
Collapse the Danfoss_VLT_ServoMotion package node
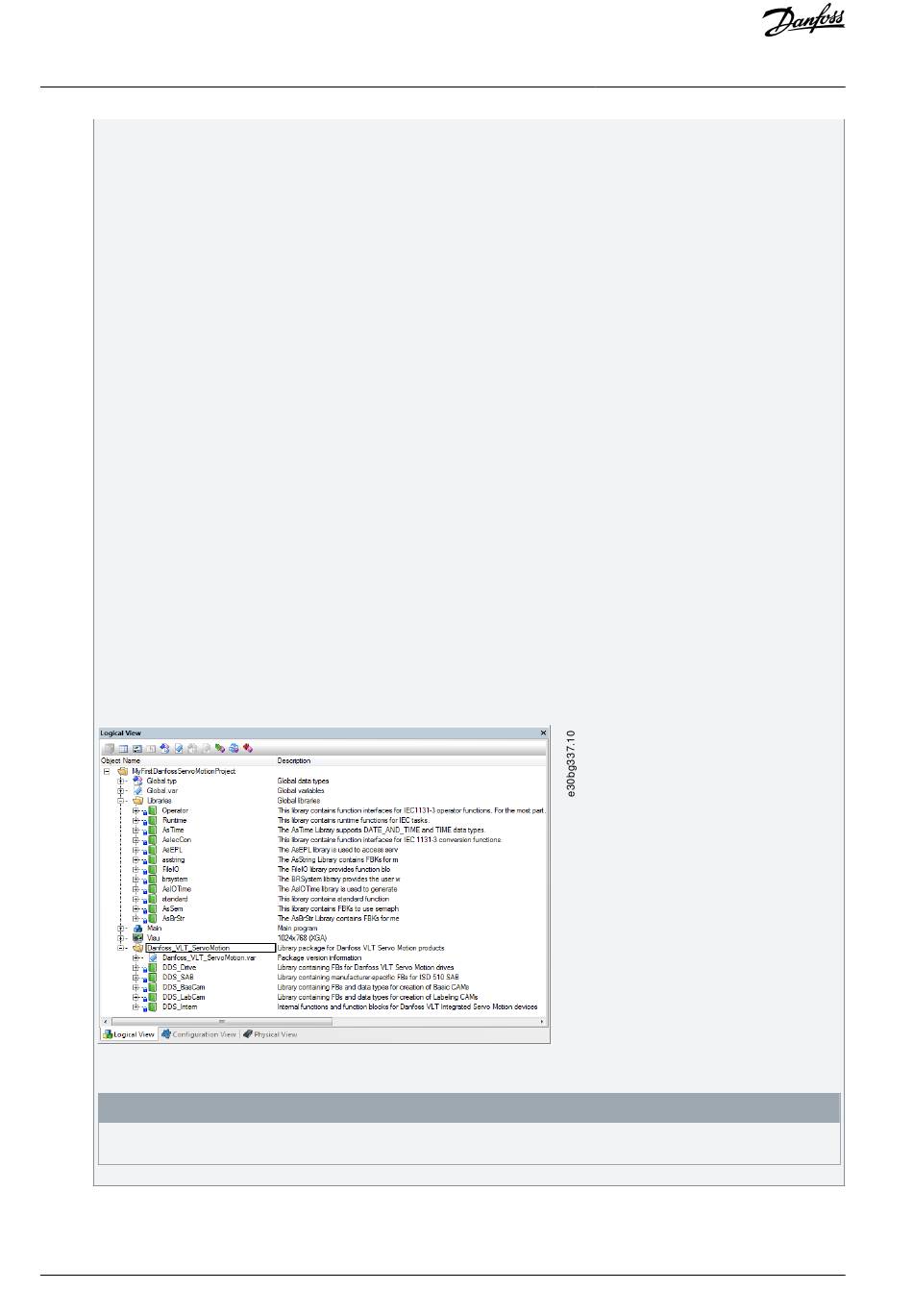[x=122, y=948]
